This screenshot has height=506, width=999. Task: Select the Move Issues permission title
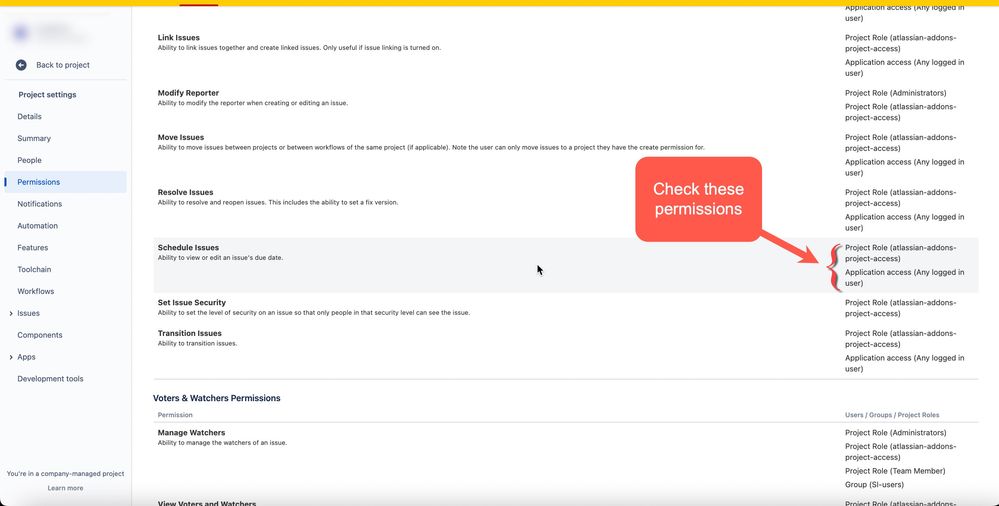[x=181, y=137]
